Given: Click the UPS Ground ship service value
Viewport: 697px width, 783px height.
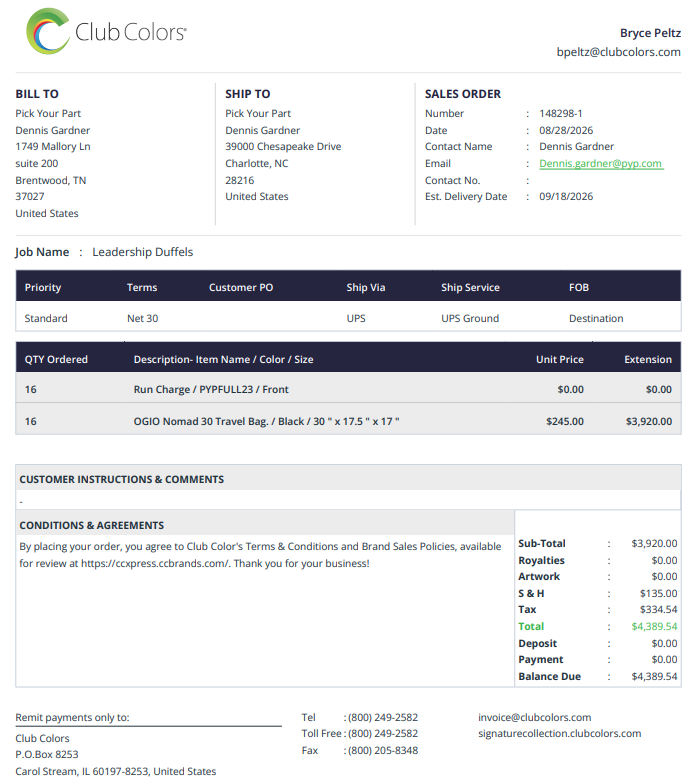Looking at the screenshot, I should (x=470, y=319).
